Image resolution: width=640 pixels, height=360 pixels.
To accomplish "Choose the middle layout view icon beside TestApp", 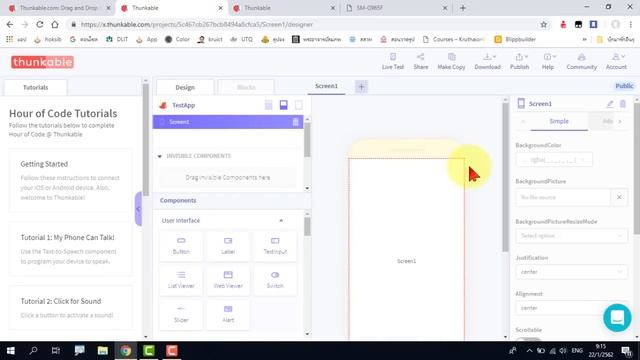I will (284, 105).
